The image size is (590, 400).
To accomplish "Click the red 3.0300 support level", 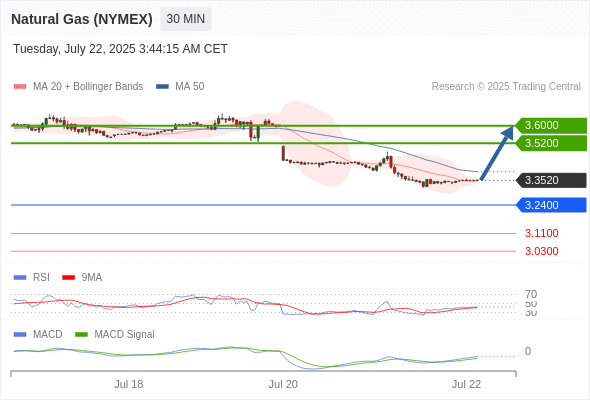I will [541, 251].
